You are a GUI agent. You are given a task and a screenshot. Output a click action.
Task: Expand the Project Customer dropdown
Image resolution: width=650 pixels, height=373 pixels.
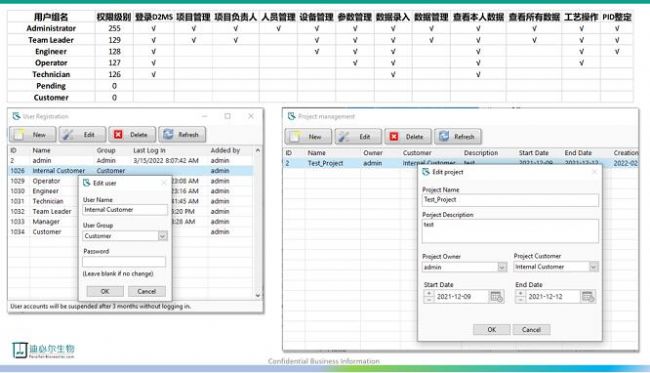pyautogui.click(x=594, y=267)
